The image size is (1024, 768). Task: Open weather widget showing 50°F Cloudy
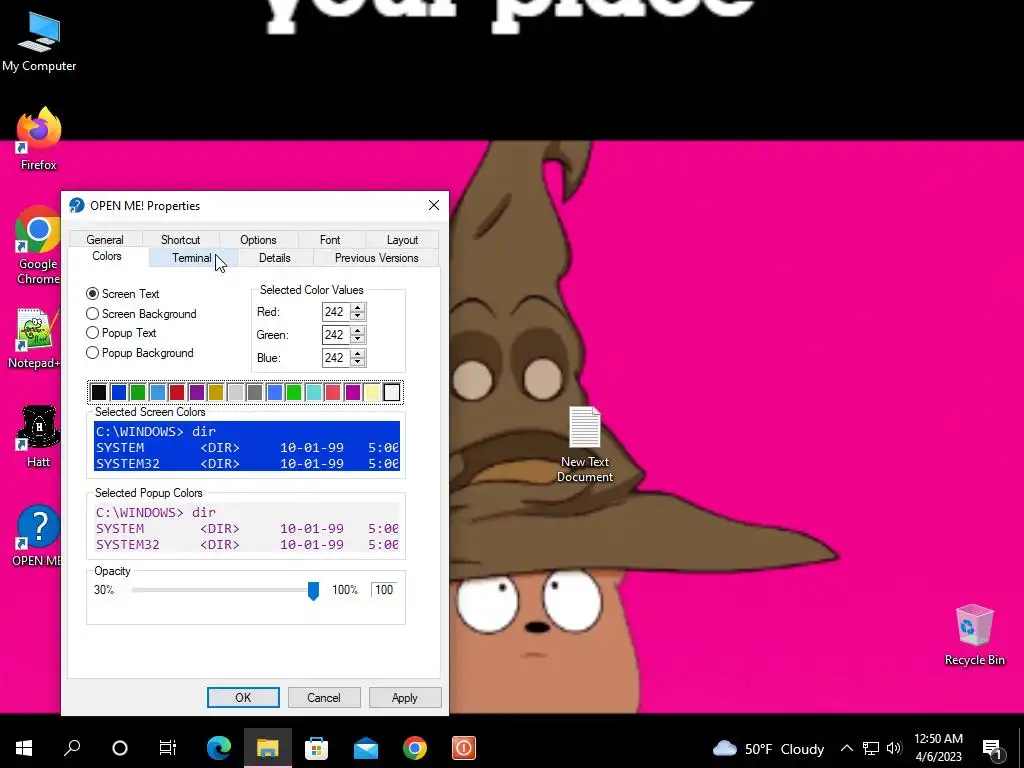click(768, 748)
